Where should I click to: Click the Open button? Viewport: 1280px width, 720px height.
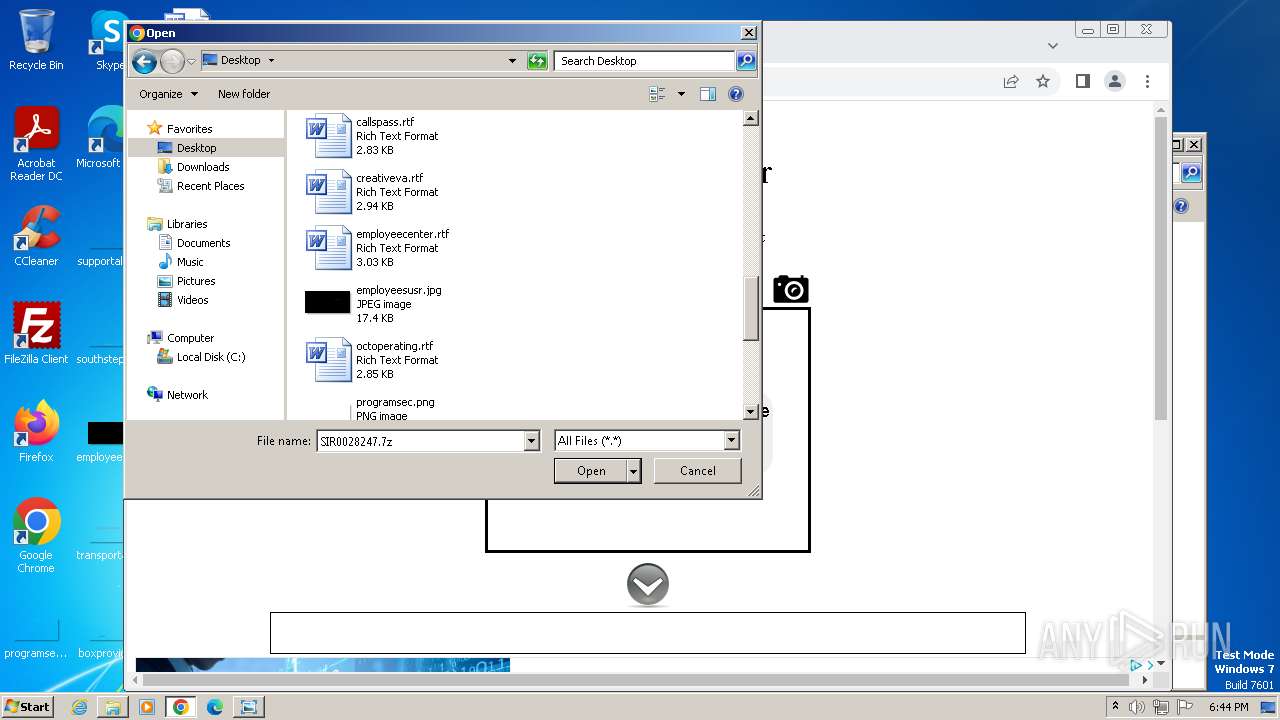coord(591,471)
